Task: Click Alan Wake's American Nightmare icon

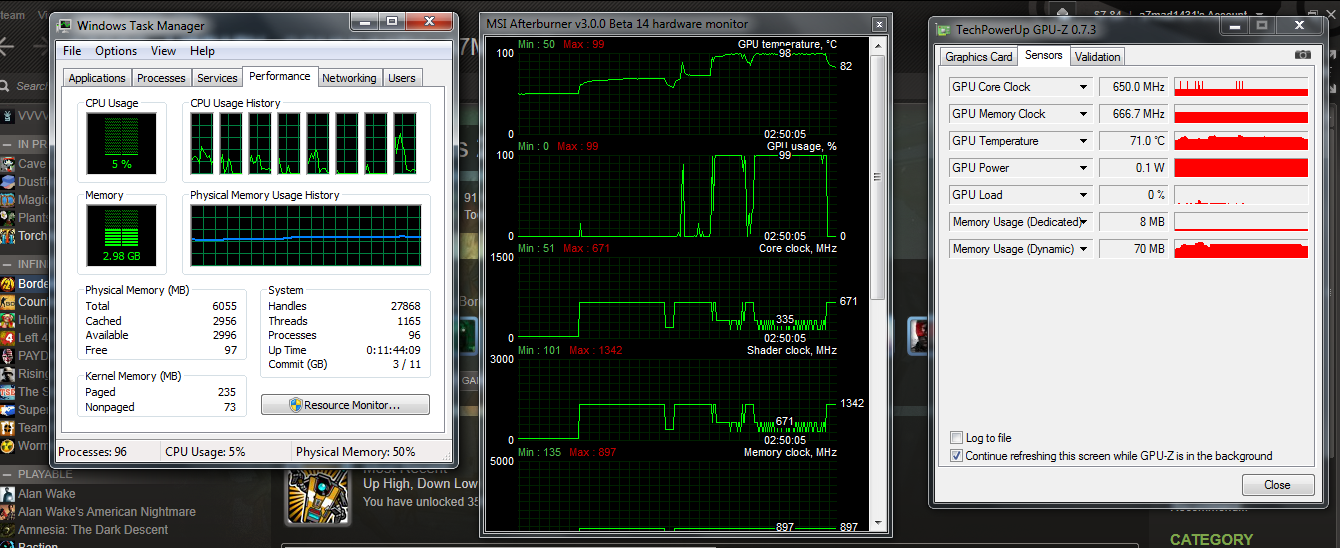Action: (x=8, y=512)
